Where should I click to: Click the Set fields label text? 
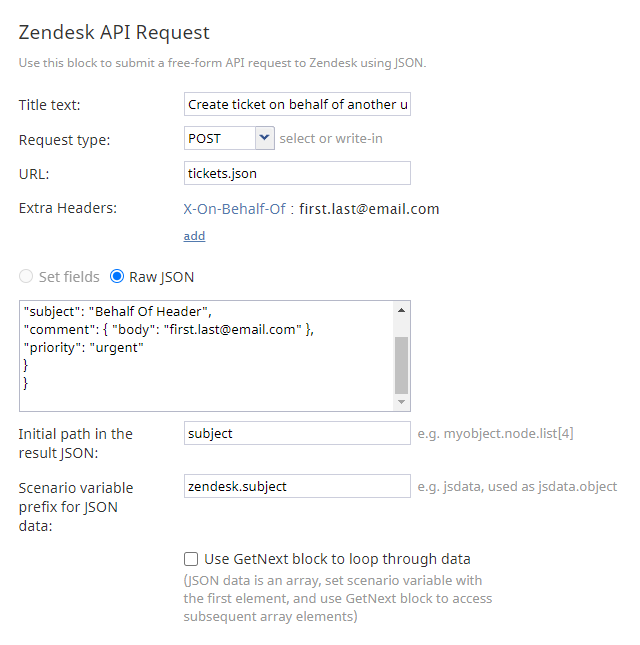point(69,277)
